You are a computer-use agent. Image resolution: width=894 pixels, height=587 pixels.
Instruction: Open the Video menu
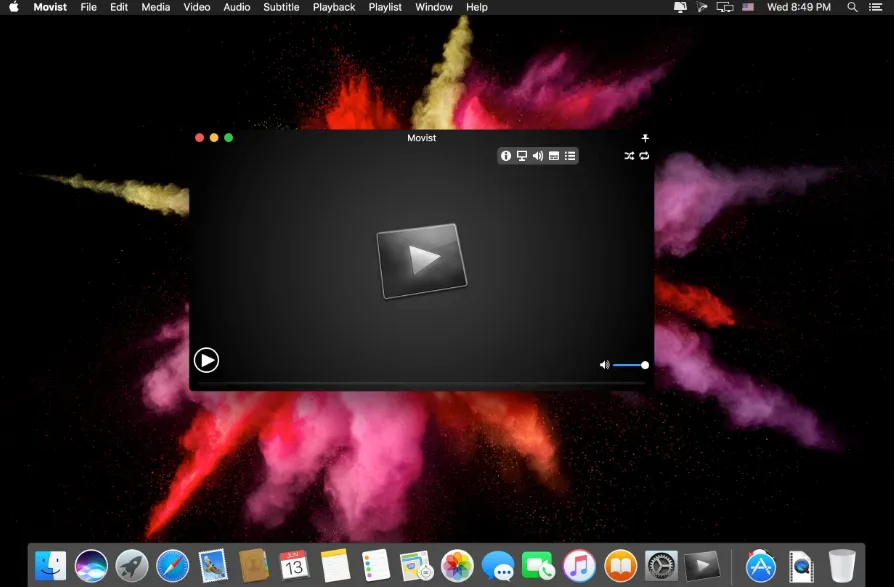(x=197, y=7)
